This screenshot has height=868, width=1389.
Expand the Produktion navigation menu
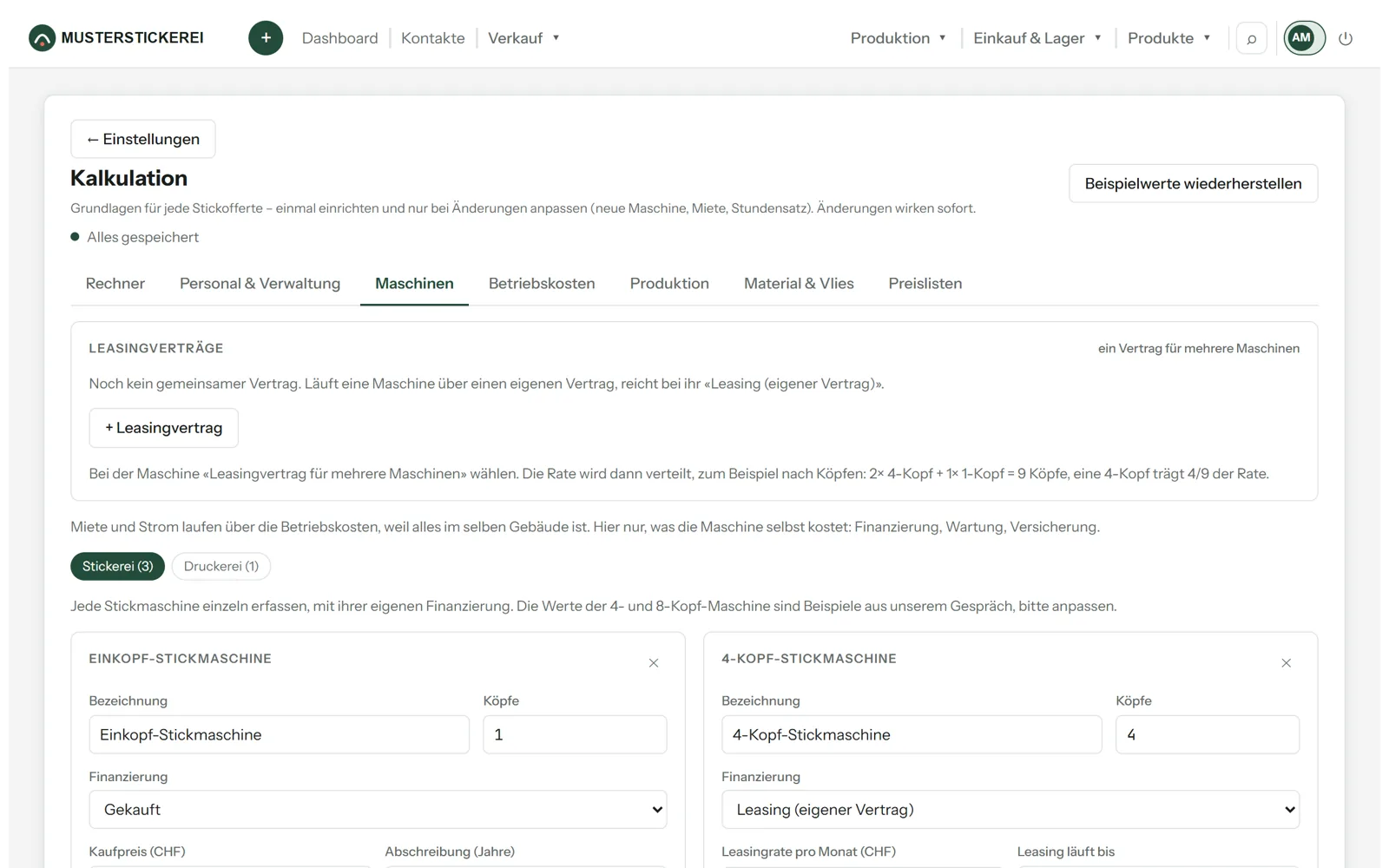(x=898, y=38)
